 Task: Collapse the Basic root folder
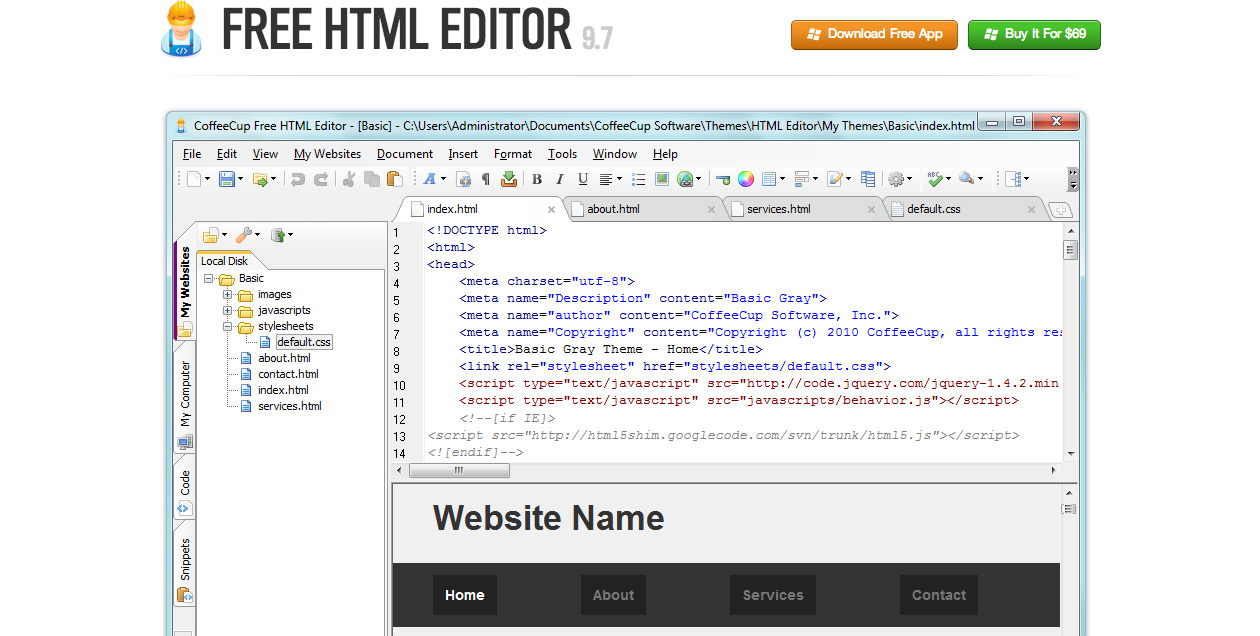[209, 278]
